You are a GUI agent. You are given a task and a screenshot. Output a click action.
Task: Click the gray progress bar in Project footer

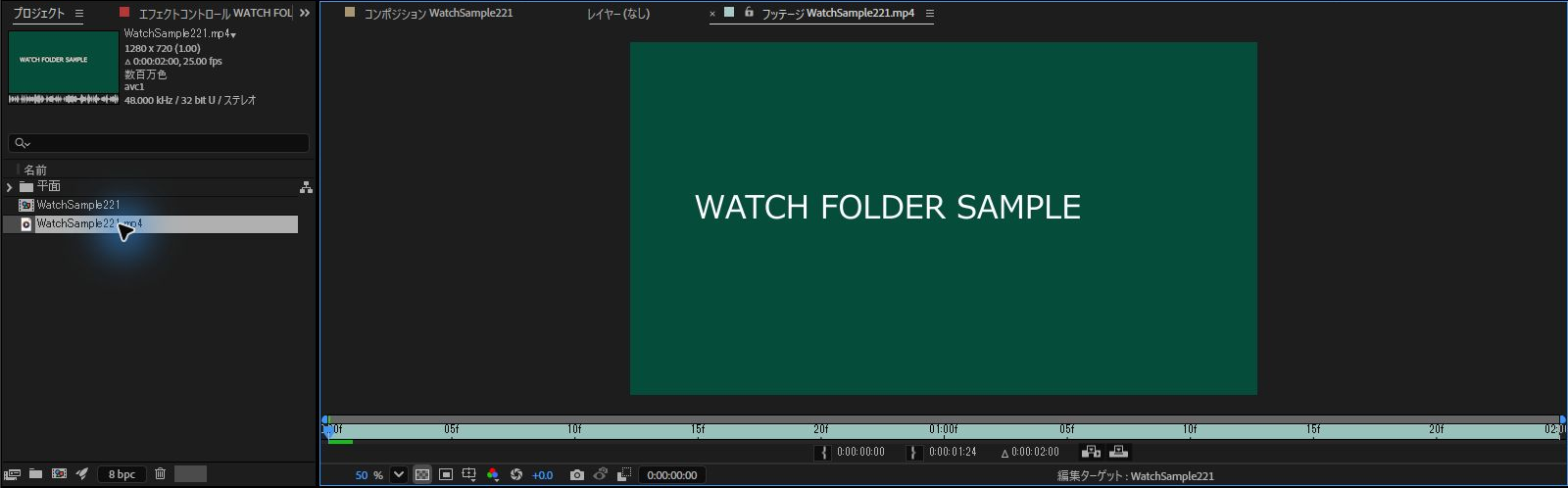pos(190,474)
